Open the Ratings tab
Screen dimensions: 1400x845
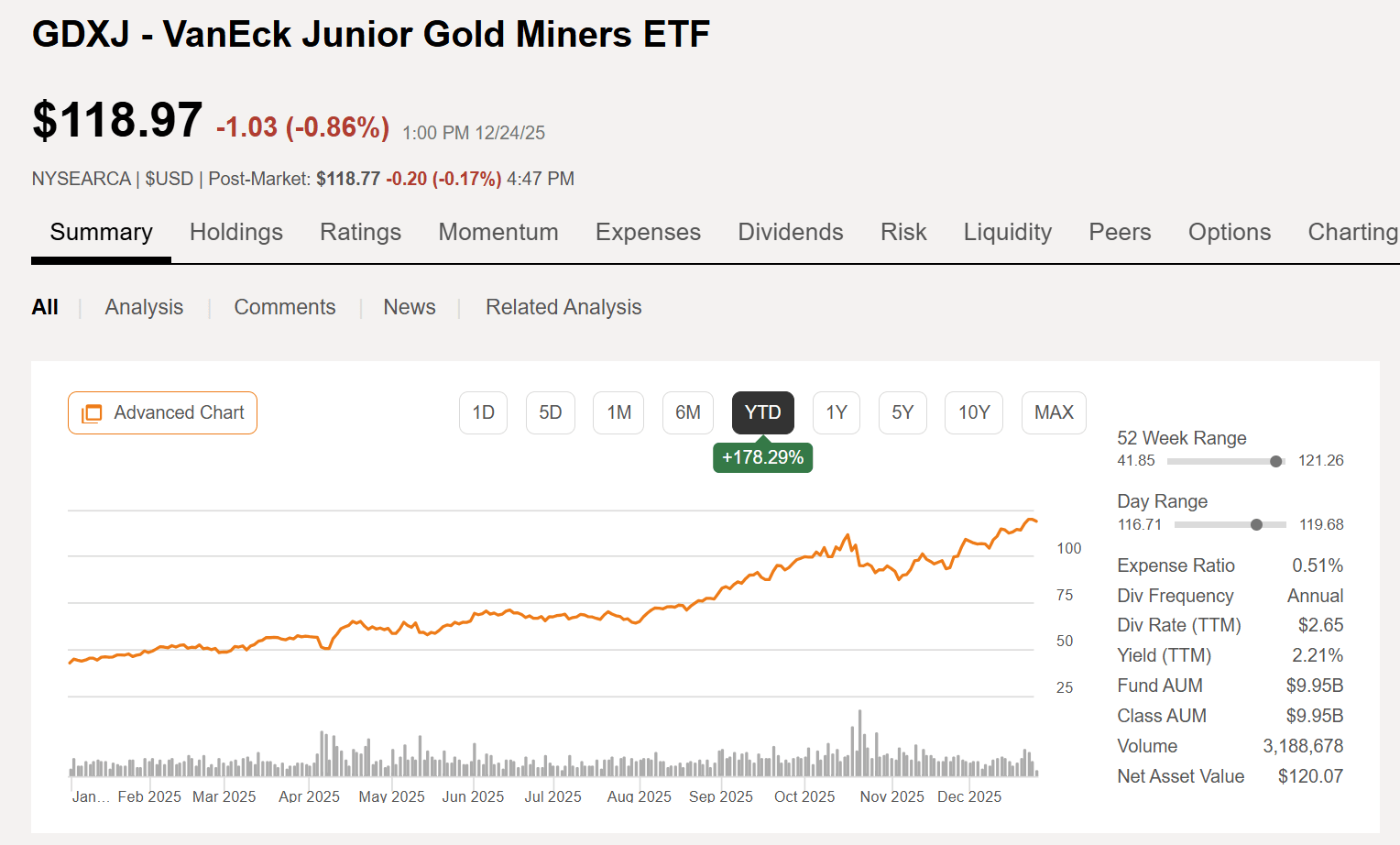pos(360,232)
